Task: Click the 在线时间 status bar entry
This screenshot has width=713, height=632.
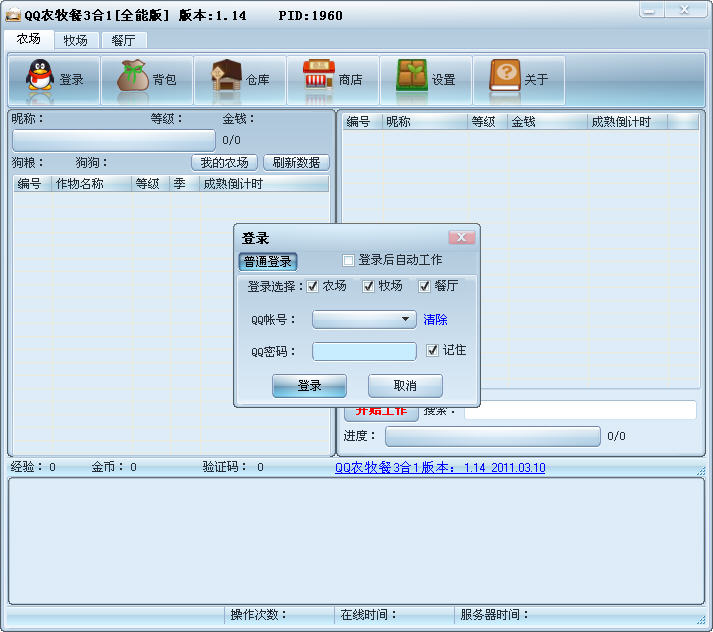Action: click(x=394, y=615)
